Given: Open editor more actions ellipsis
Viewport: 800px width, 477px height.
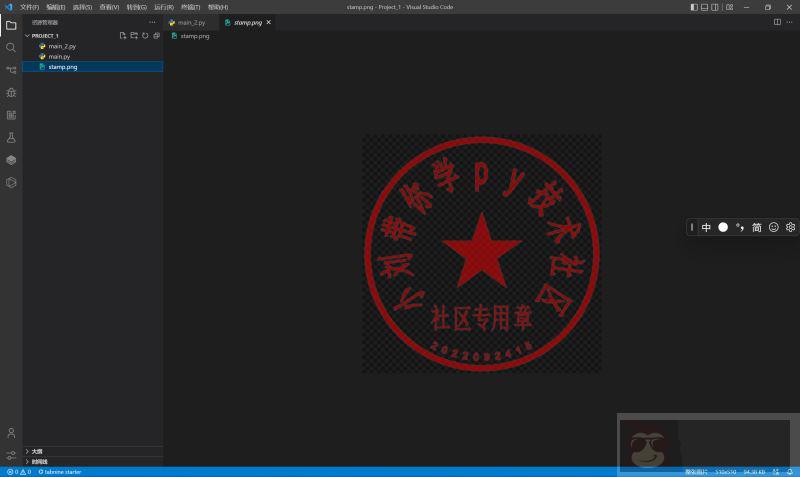Looking at the screenshot, I should pos(789,22).
